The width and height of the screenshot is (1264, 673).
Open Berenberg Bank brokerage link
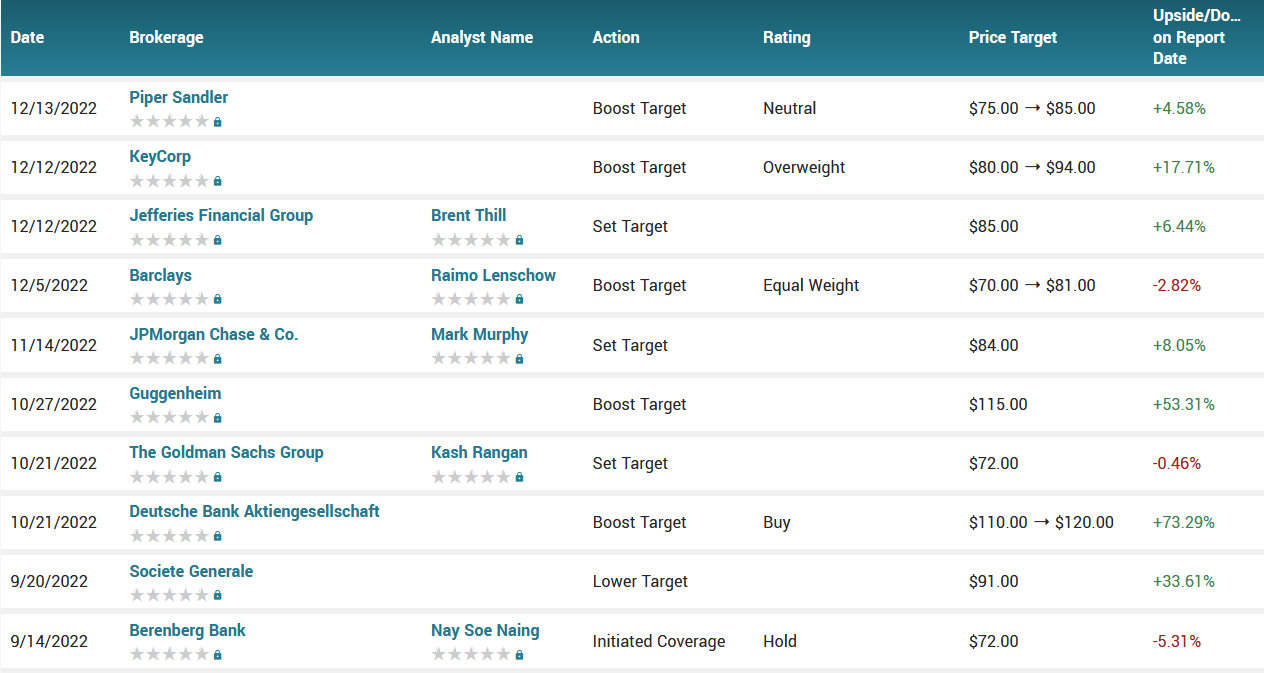[x=187, y=630]
